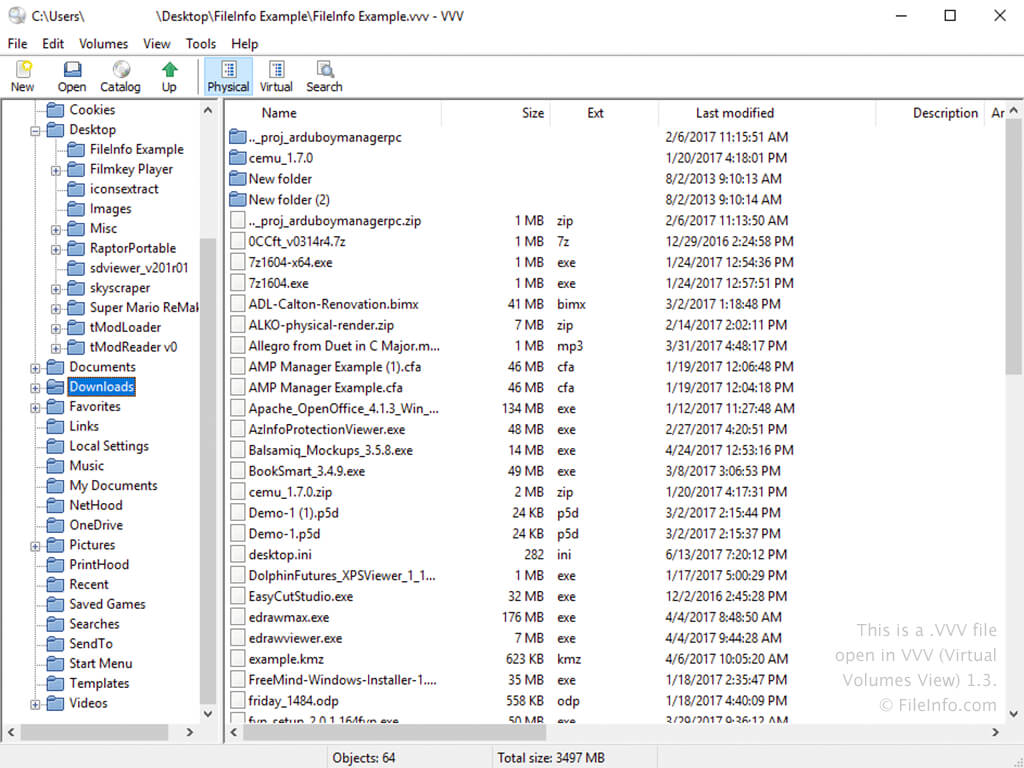Open the File menu
This screenshot has height=768, width=1024.
18,44
